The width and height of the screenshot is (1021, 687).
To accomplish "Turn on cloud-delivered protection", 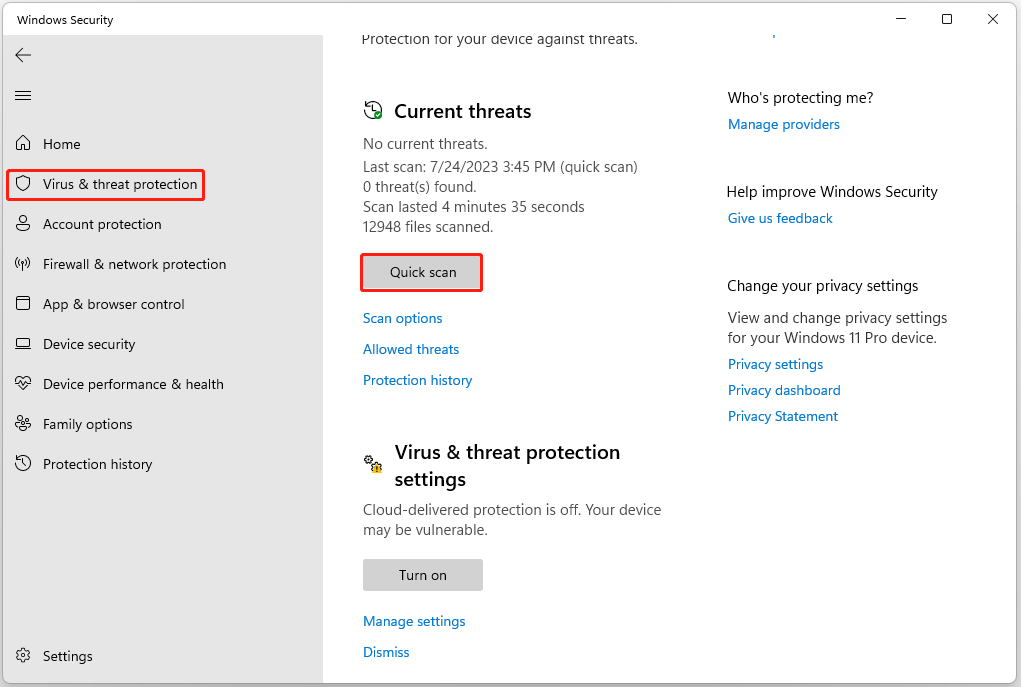I will pos(422,575).
